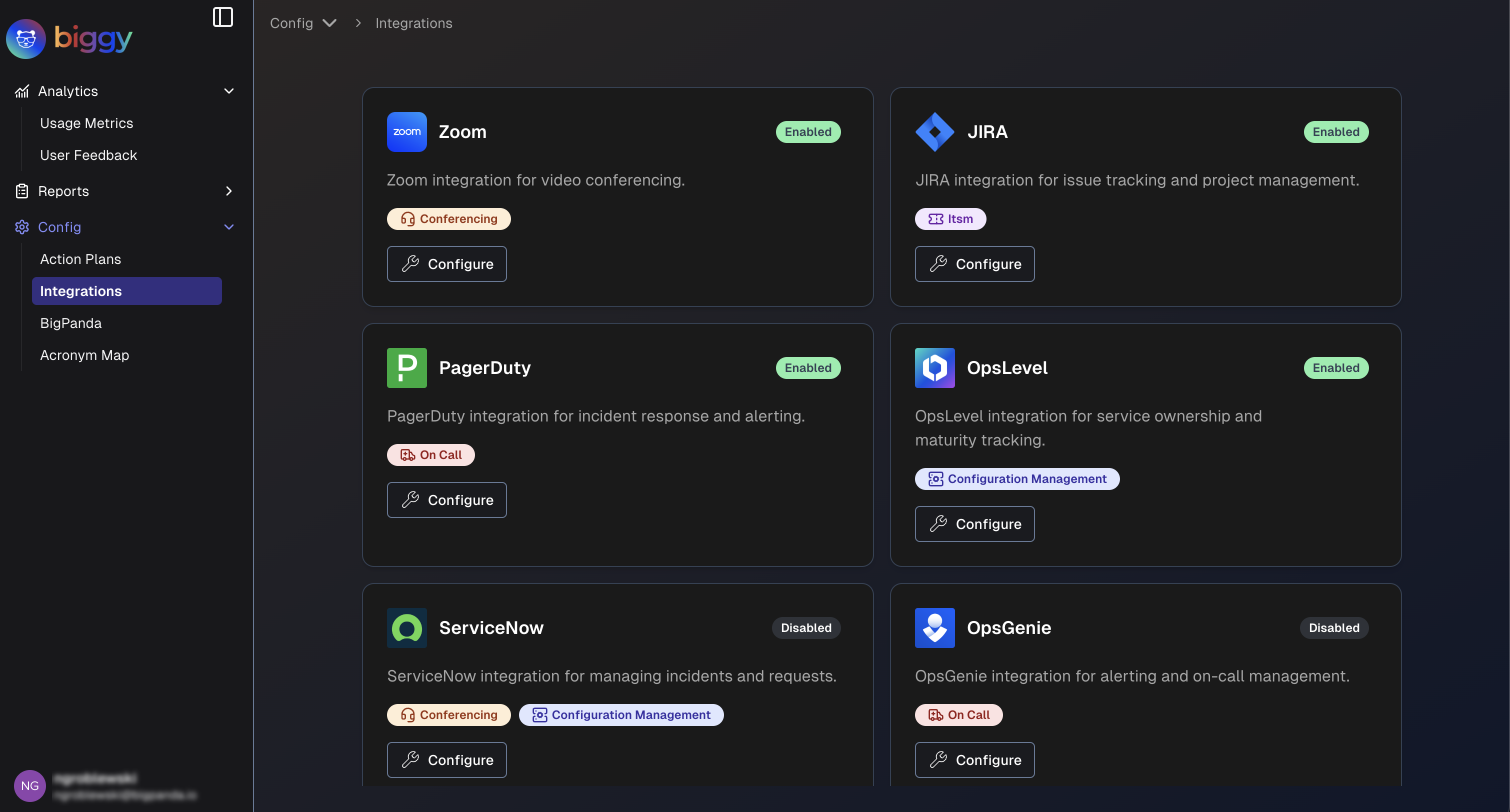The height and width of the screenshot is (812, 1510).
Task: Toggle the ServiceNow Disabled status badge
Action: pos(806,627)
